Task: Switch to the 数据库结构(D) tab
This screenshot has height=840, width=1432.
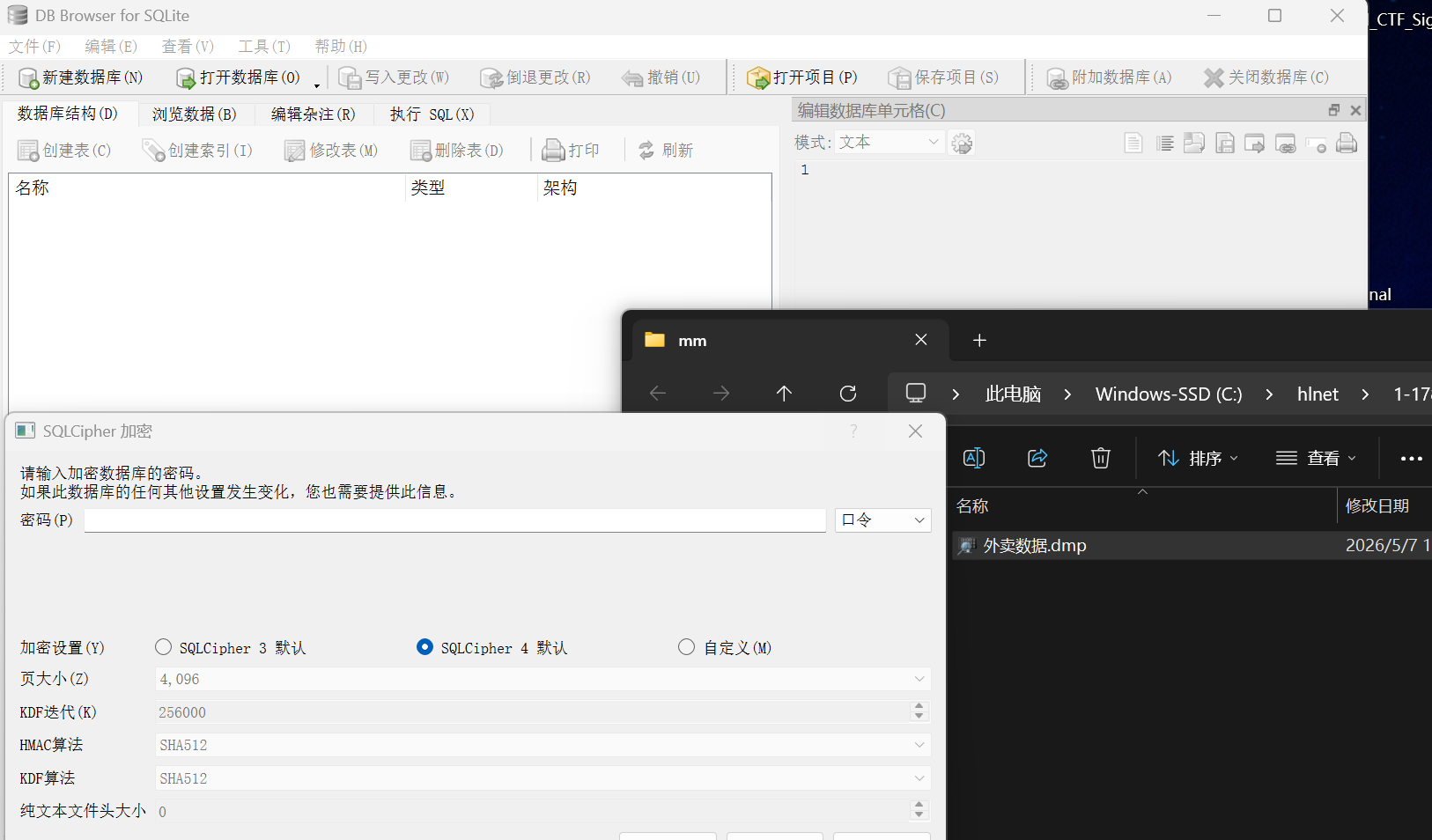Action: coord(68,114)
